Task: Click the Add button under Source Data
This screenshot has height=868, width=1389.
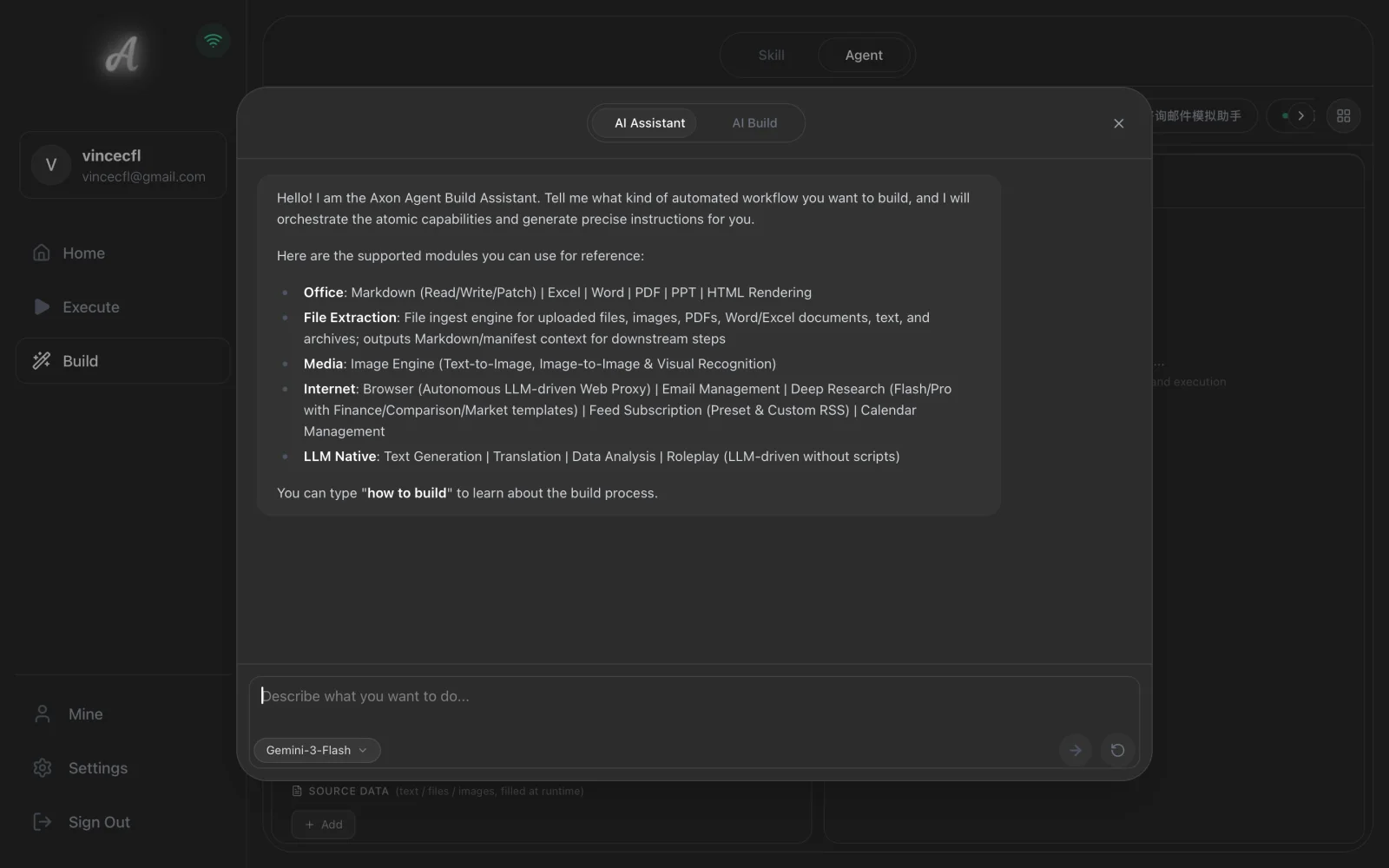Action: tap(323, 824)
